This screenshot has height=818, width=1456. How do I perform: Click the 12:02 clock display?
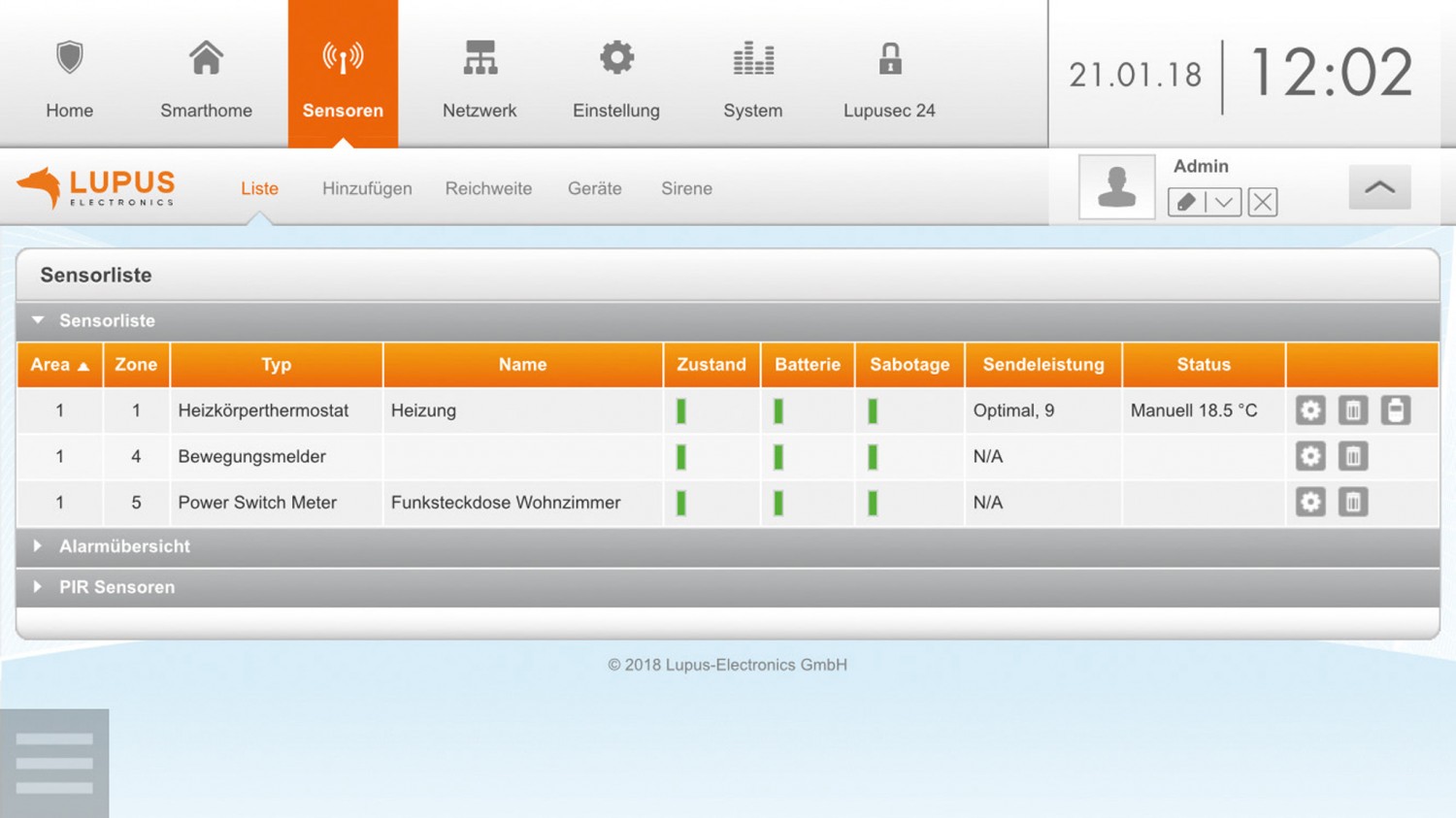point(1332,74)
